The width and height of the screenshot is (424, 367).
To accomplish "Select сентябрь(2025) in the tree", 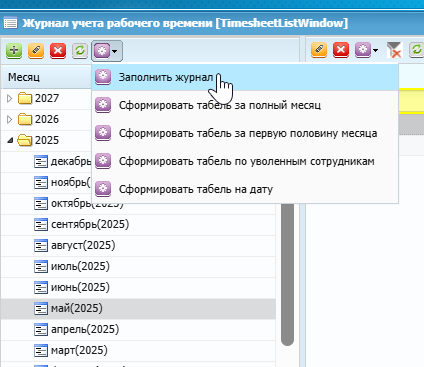I will (x=138, y=225).
